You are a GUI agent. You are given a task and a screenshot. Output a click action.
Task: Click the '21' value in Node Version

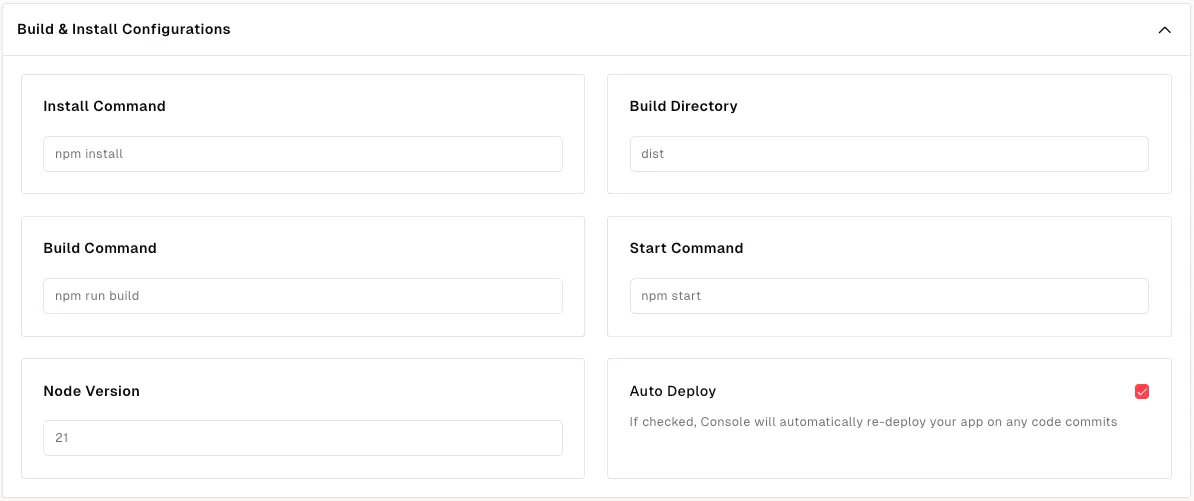(61, 438)
